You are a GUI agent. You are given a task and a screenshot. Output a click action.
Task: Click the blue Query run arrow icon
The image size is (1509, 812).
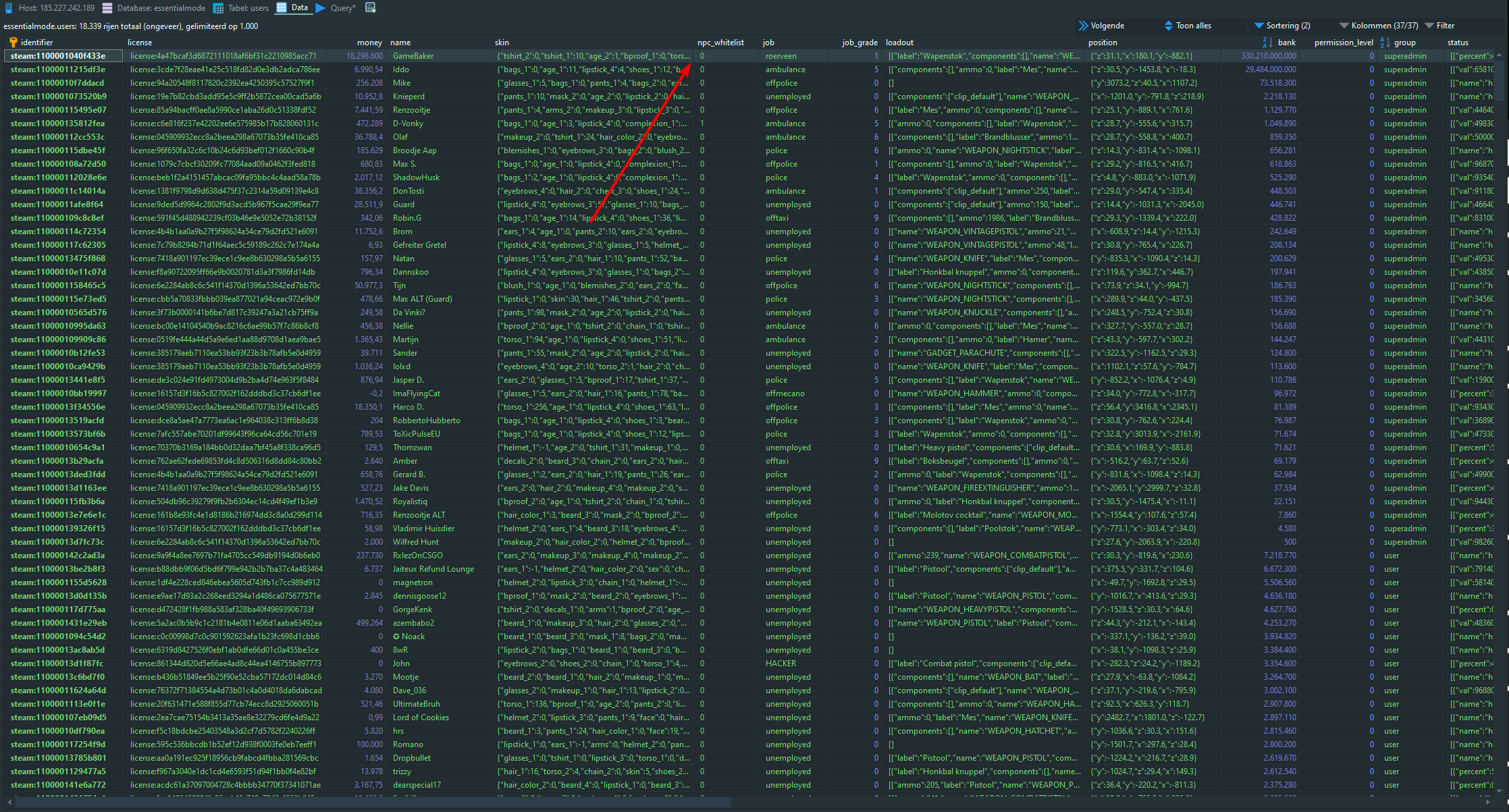tap(321, 8)
